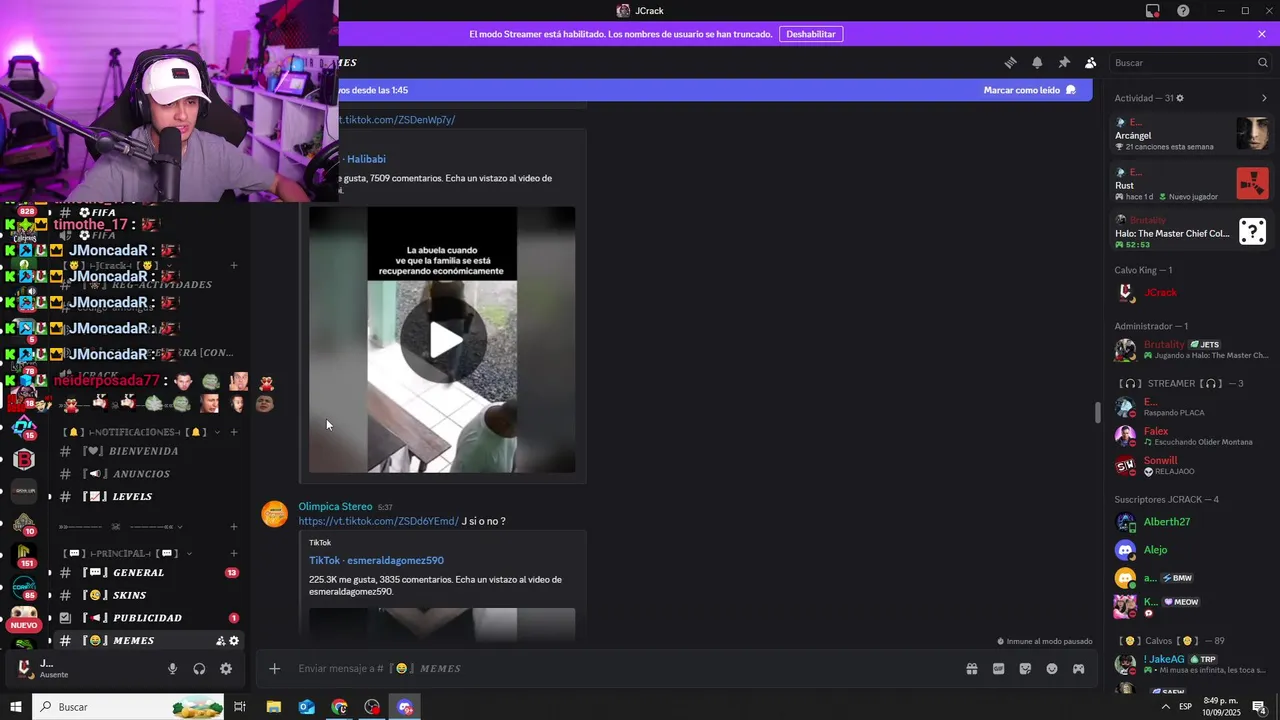Open the Discord inbox icon in the title bar
Screen dimensions: 1280x720
tap(1153, 11)
